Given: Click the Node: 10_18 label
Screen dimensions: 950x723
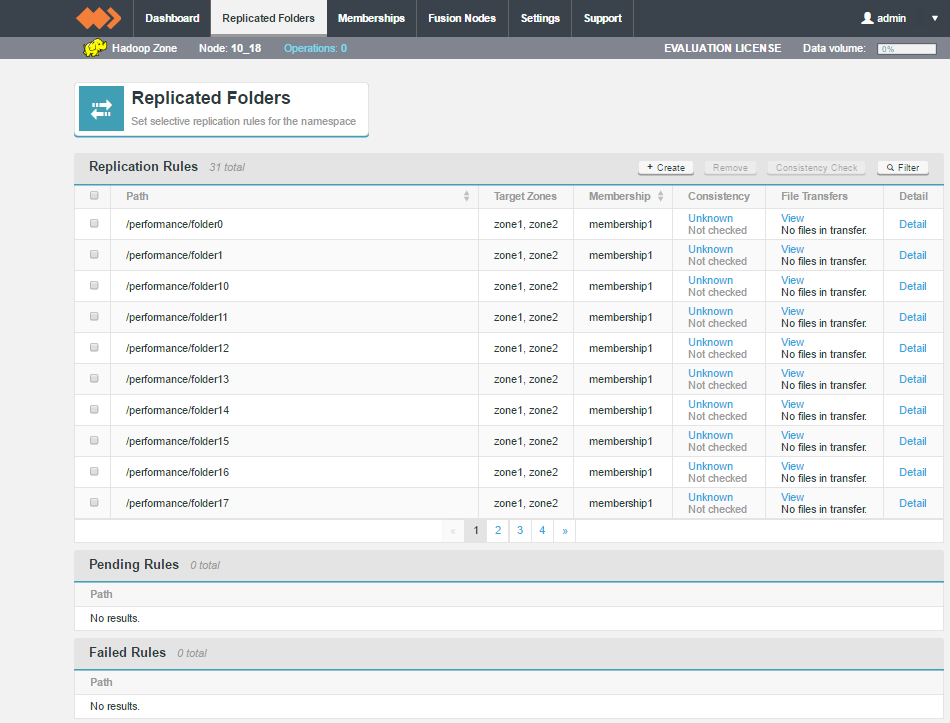Looking at the screenshot, I should [x=230, y=48].
